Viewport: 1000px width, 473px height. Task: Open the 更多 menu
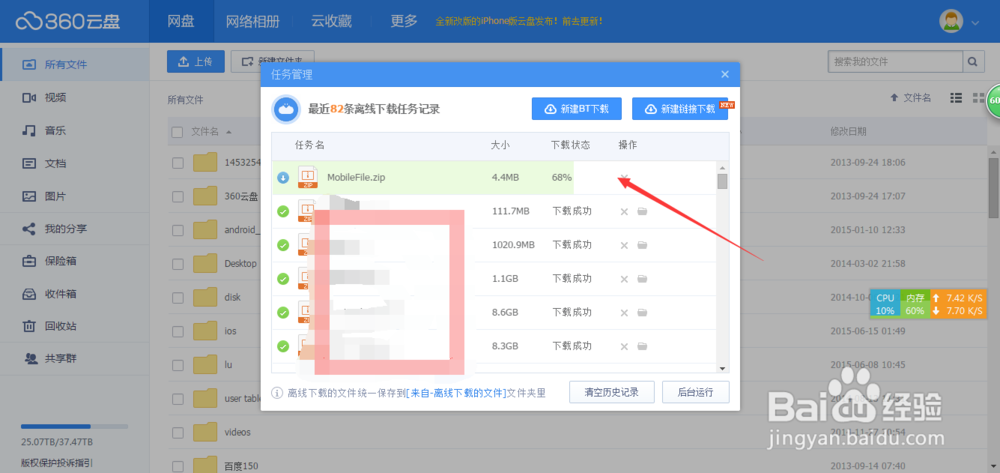(404, 21)
